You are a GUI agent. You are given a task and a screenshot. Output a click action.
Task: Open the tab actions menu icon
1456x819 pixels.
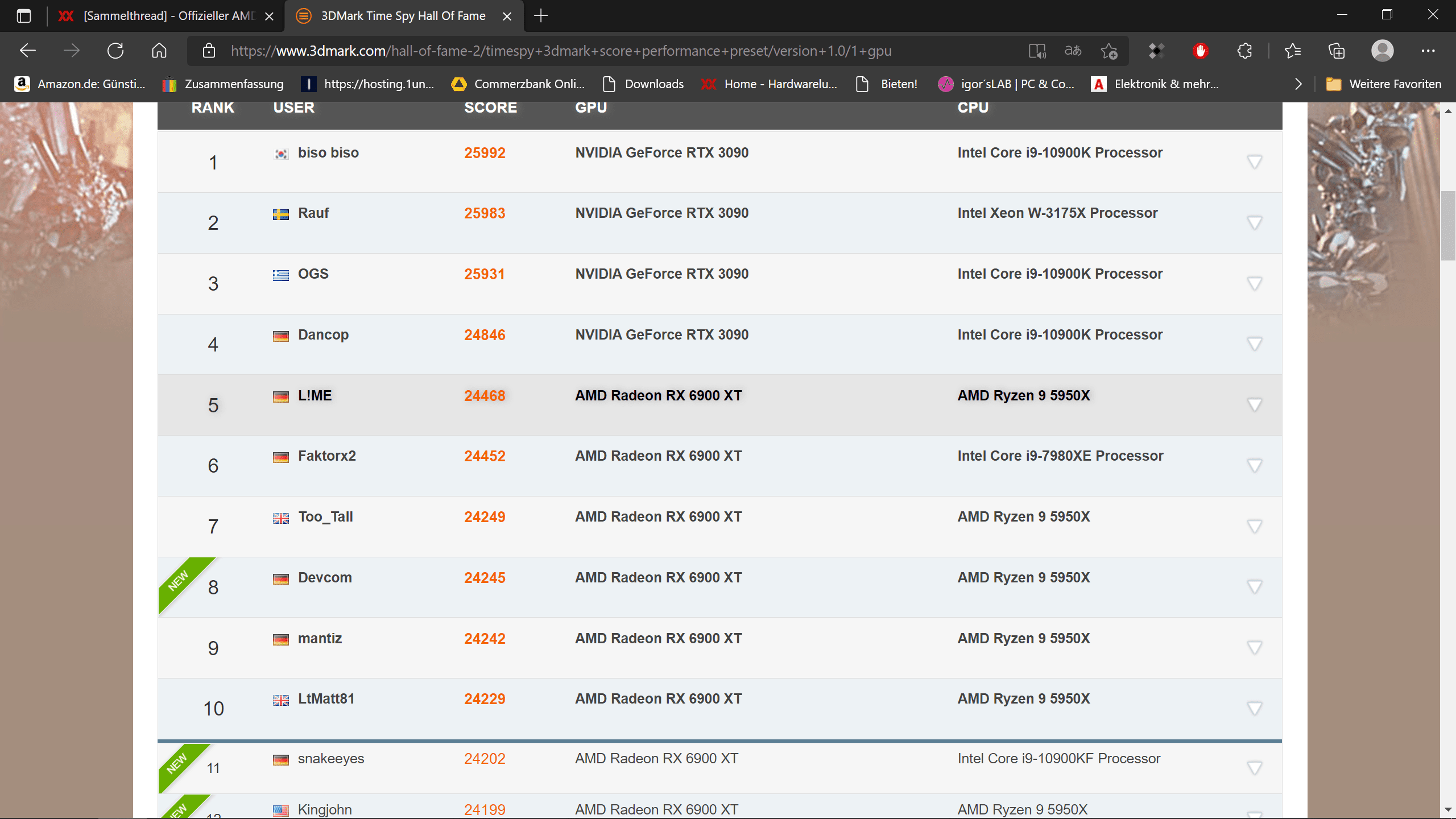pyautogui.click(x=23, y=16)
